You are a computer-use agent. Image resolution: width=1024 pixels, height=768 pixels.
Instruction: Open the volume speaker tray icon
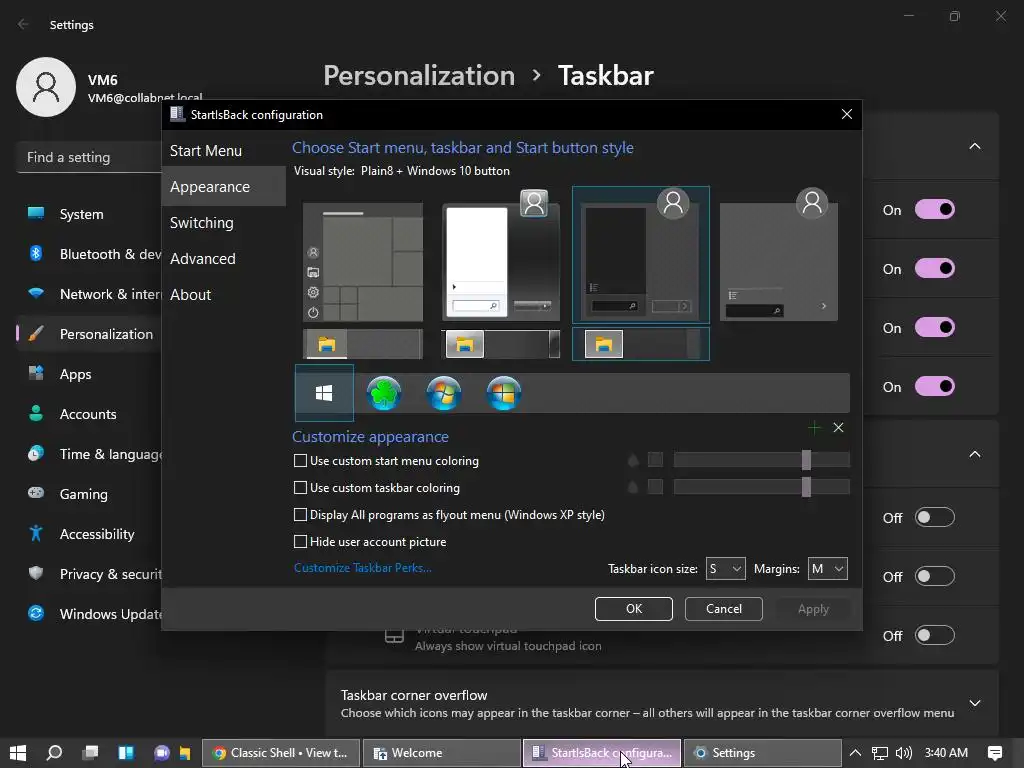904,753
